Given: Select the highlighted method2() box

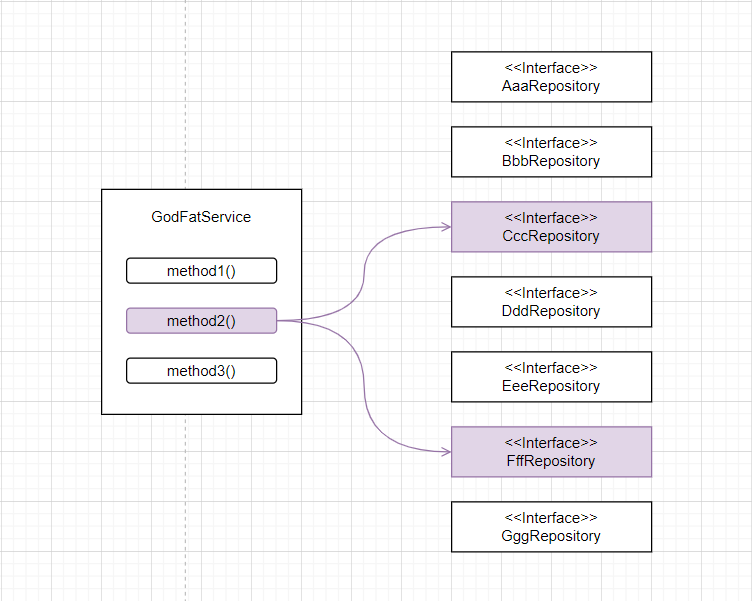Looking at the screenshot, I should (201, 321).
